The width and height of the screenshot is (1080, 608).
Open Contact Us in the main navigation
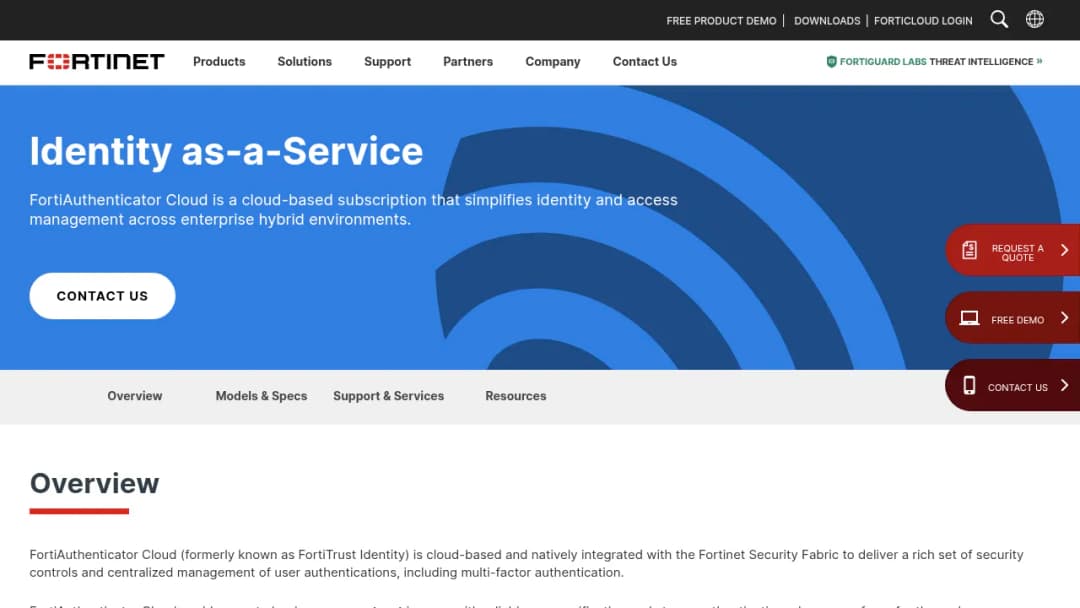click(645, 61)
